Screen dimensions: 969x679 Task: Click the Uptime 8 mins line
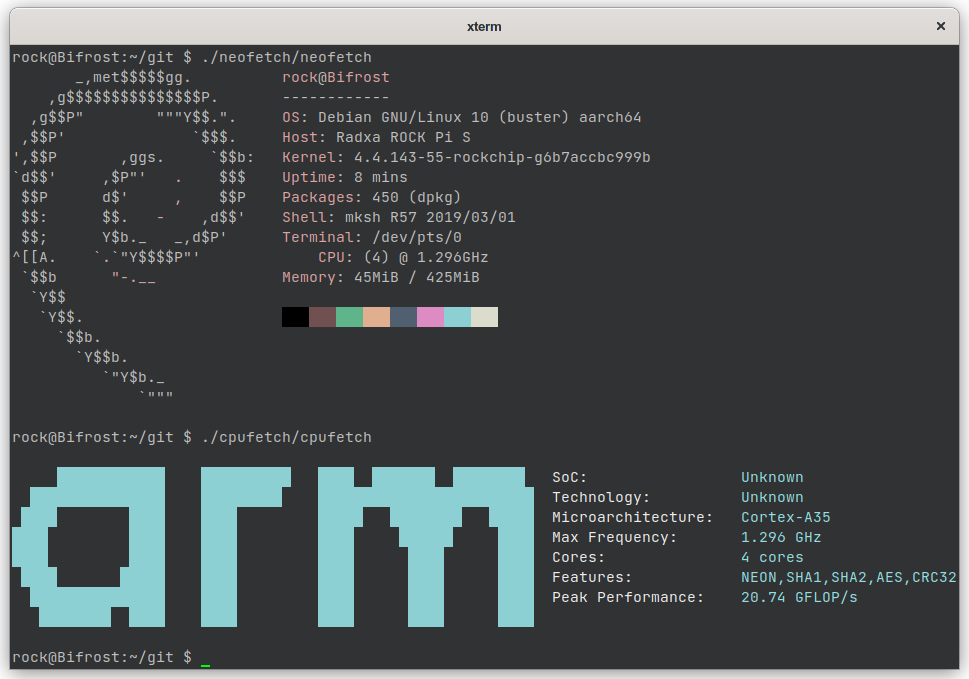click(x=345, y=177)
